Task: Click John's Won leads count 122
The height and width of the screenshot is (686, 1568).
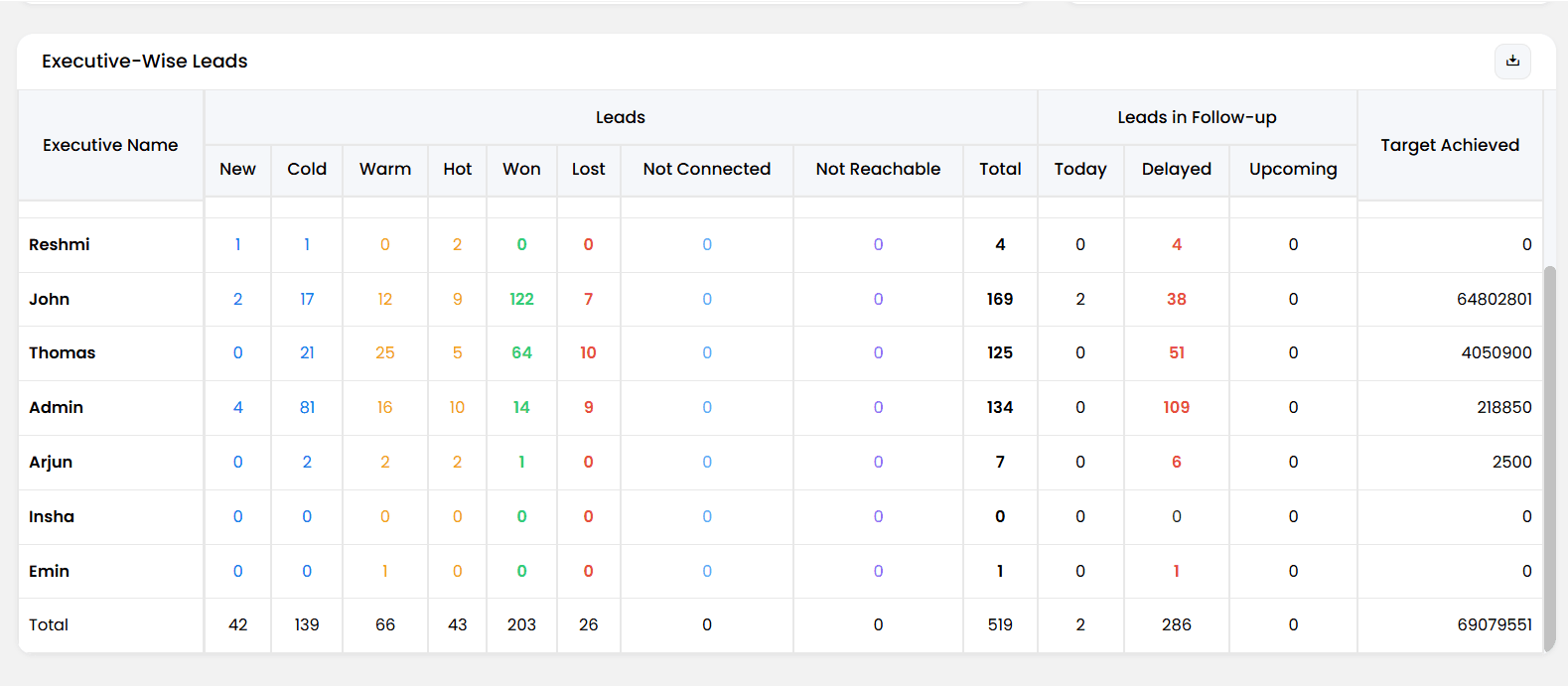Action: tap(521, 299)
